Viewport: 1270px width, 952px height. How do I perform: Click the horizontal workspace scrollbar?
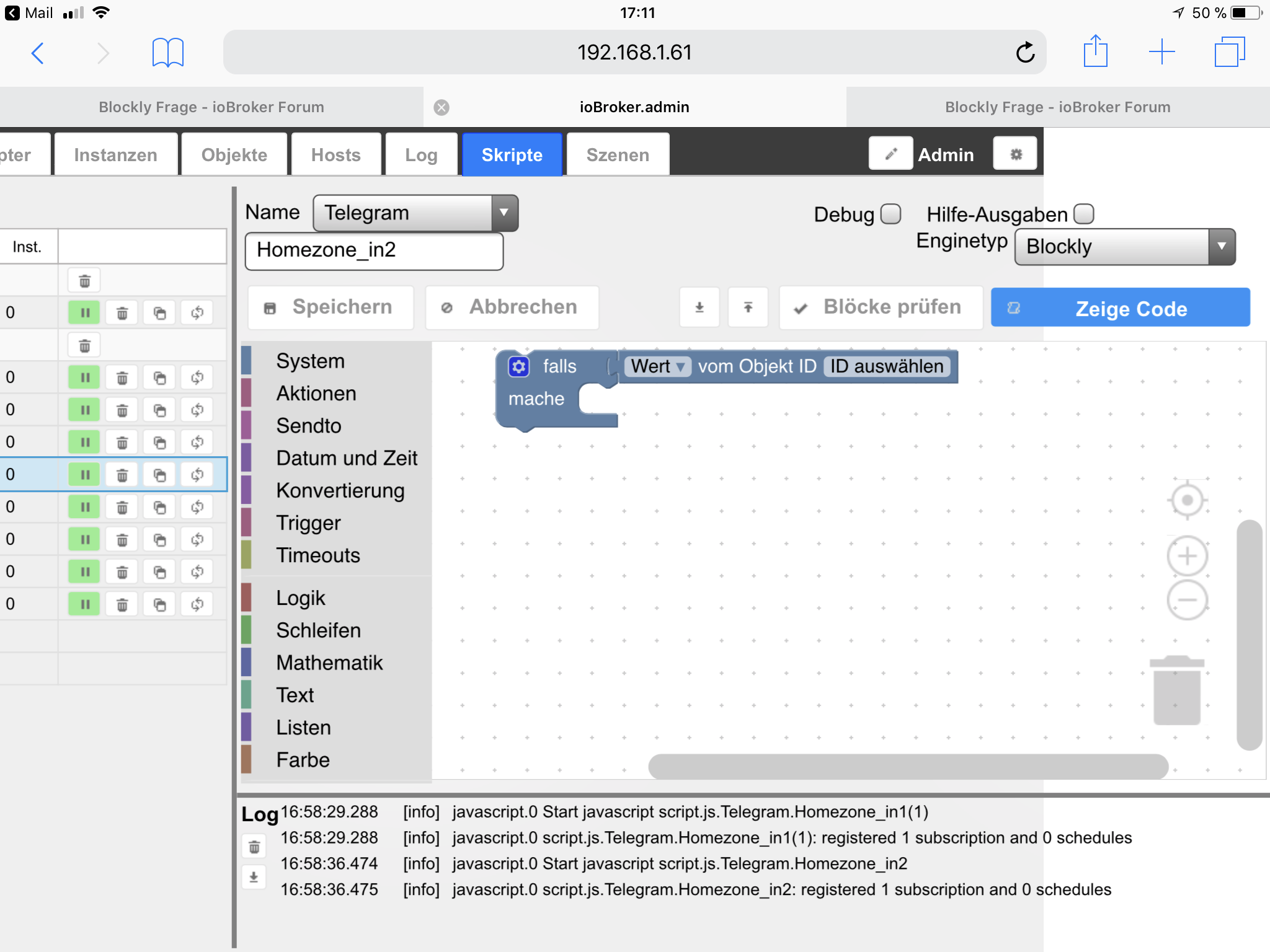click(908, 766)
